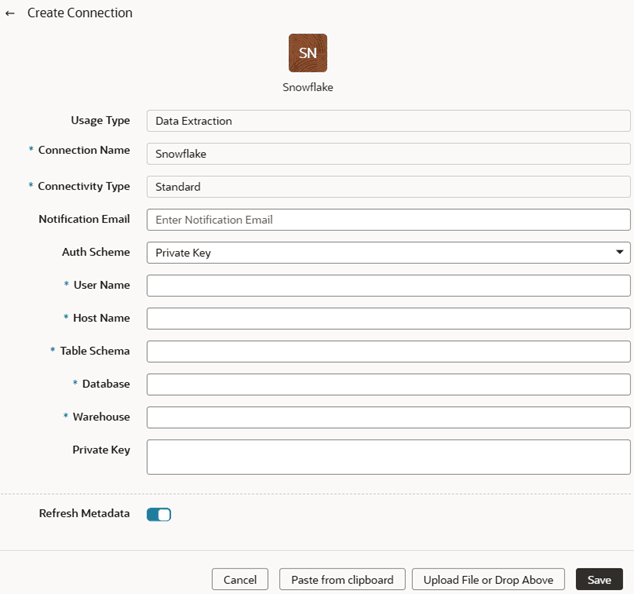The image size is (634, 594).
Task: Click Paste from clipboard button
Action: point(342,579)
